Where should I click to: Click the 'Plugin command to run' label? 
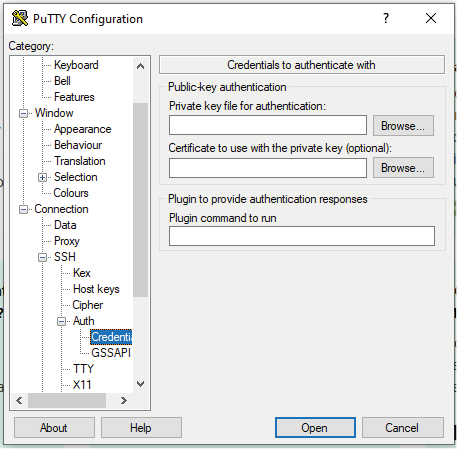223,218
